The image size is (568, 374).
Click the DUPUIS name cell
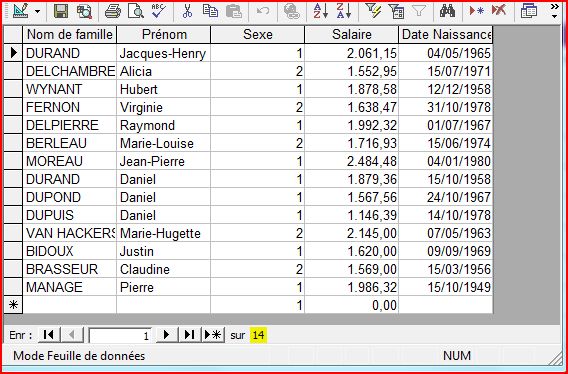[x=70, y=215]
